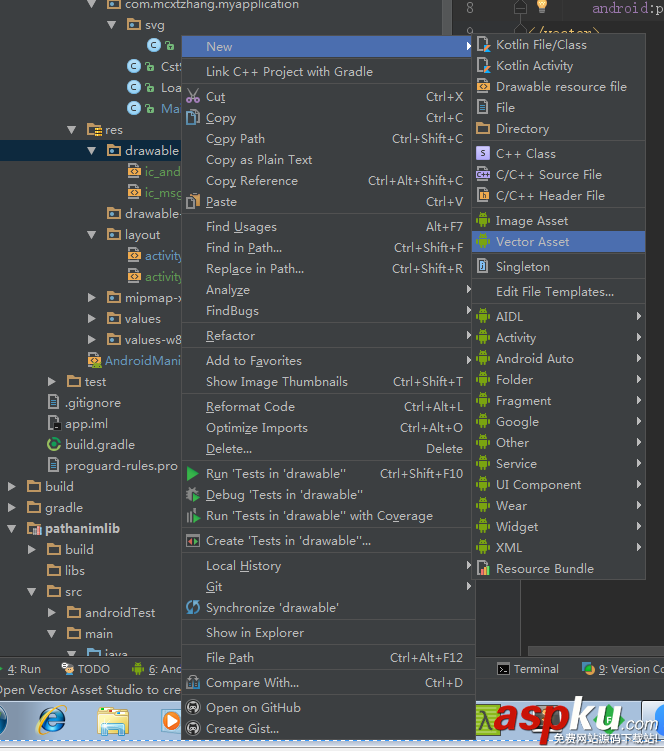Click the green Run tests icon

pos(194,474)
